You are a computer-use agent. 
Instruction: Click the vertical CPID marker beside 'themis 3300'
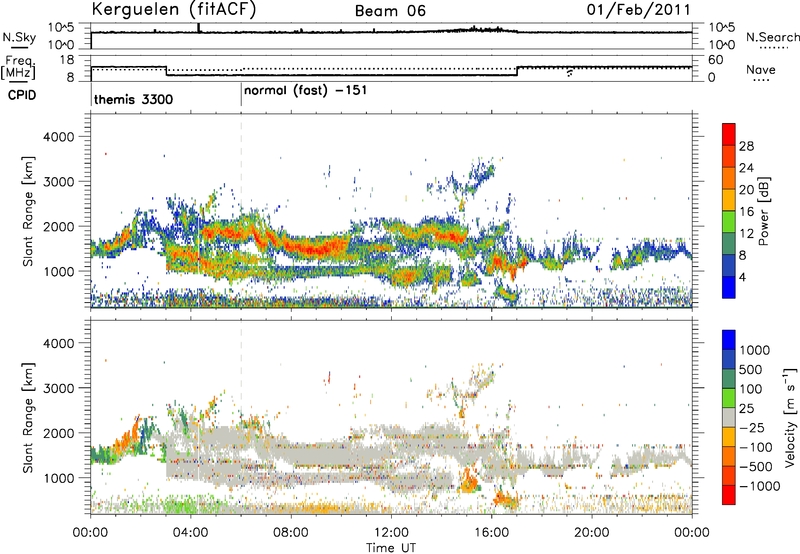pyautogui.click(x=91, y=95)
